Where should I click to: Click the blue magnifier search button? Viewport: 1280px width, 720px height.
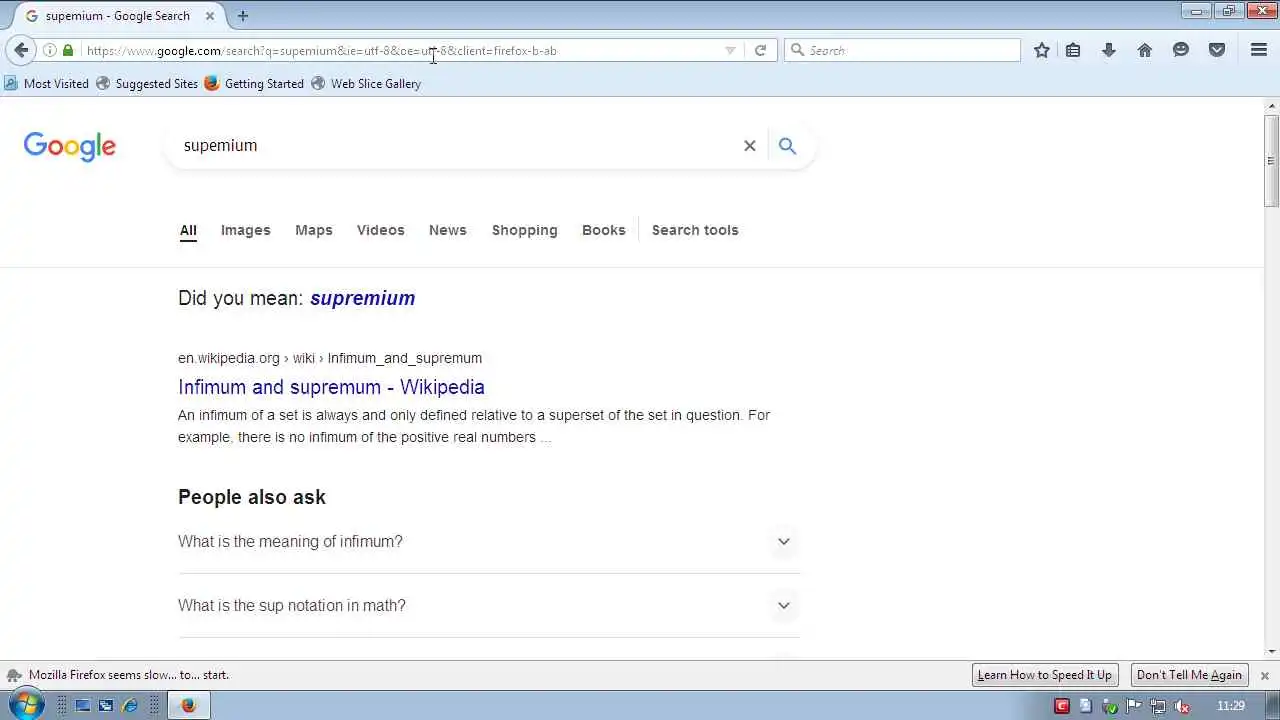[x=788, y=146]
